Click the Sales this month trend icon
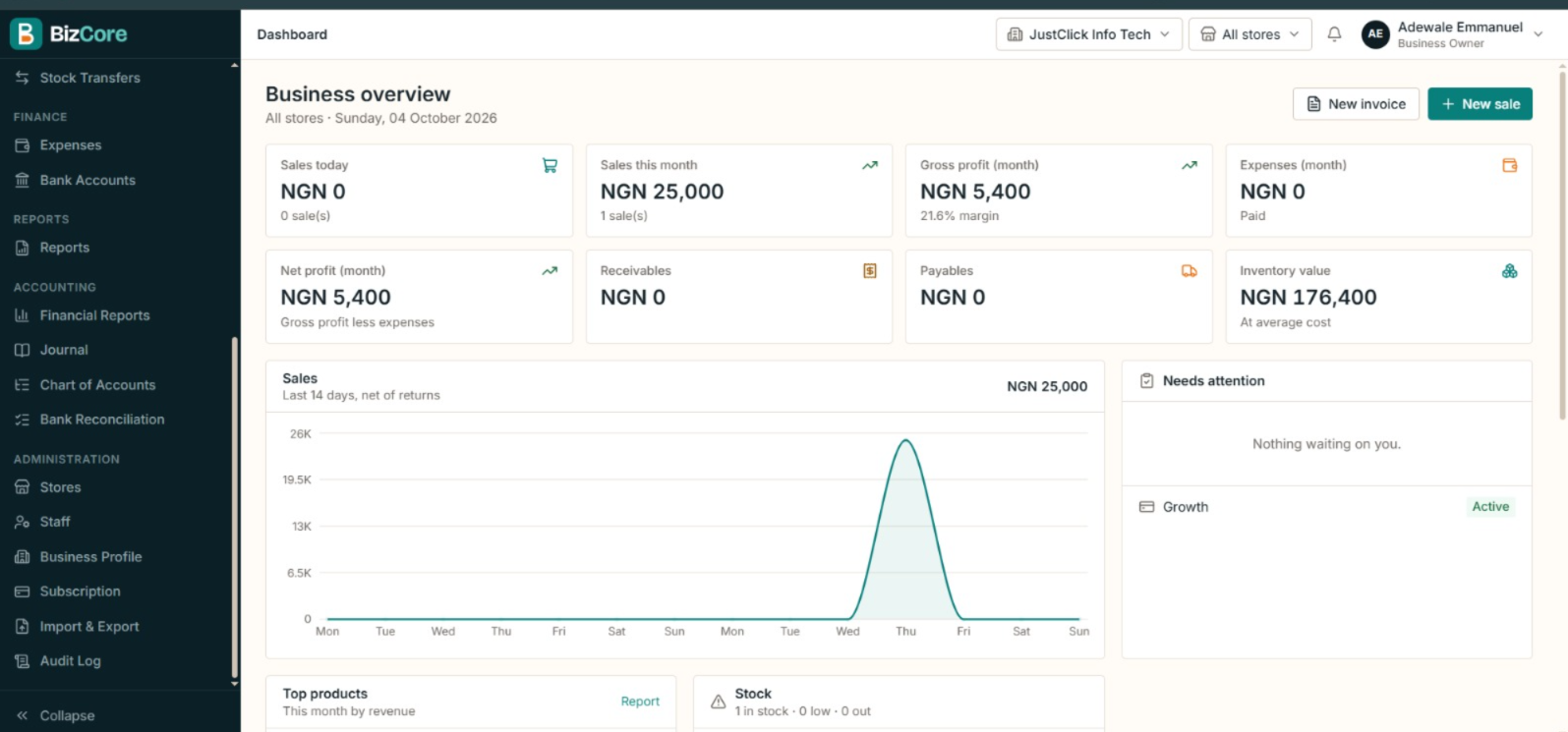1568x732 pixels. click(870, 165)
